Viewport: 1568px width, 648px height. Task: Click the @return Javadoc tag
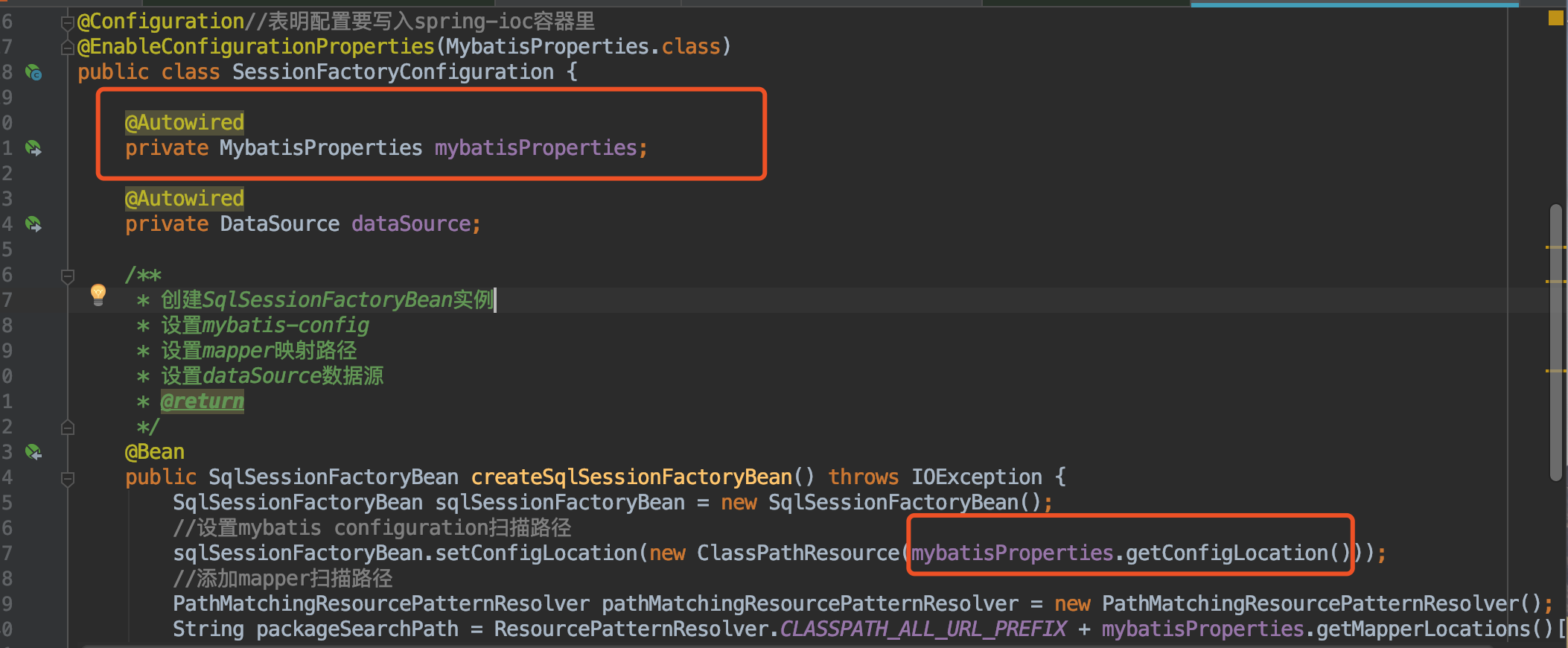click(203, 401)
